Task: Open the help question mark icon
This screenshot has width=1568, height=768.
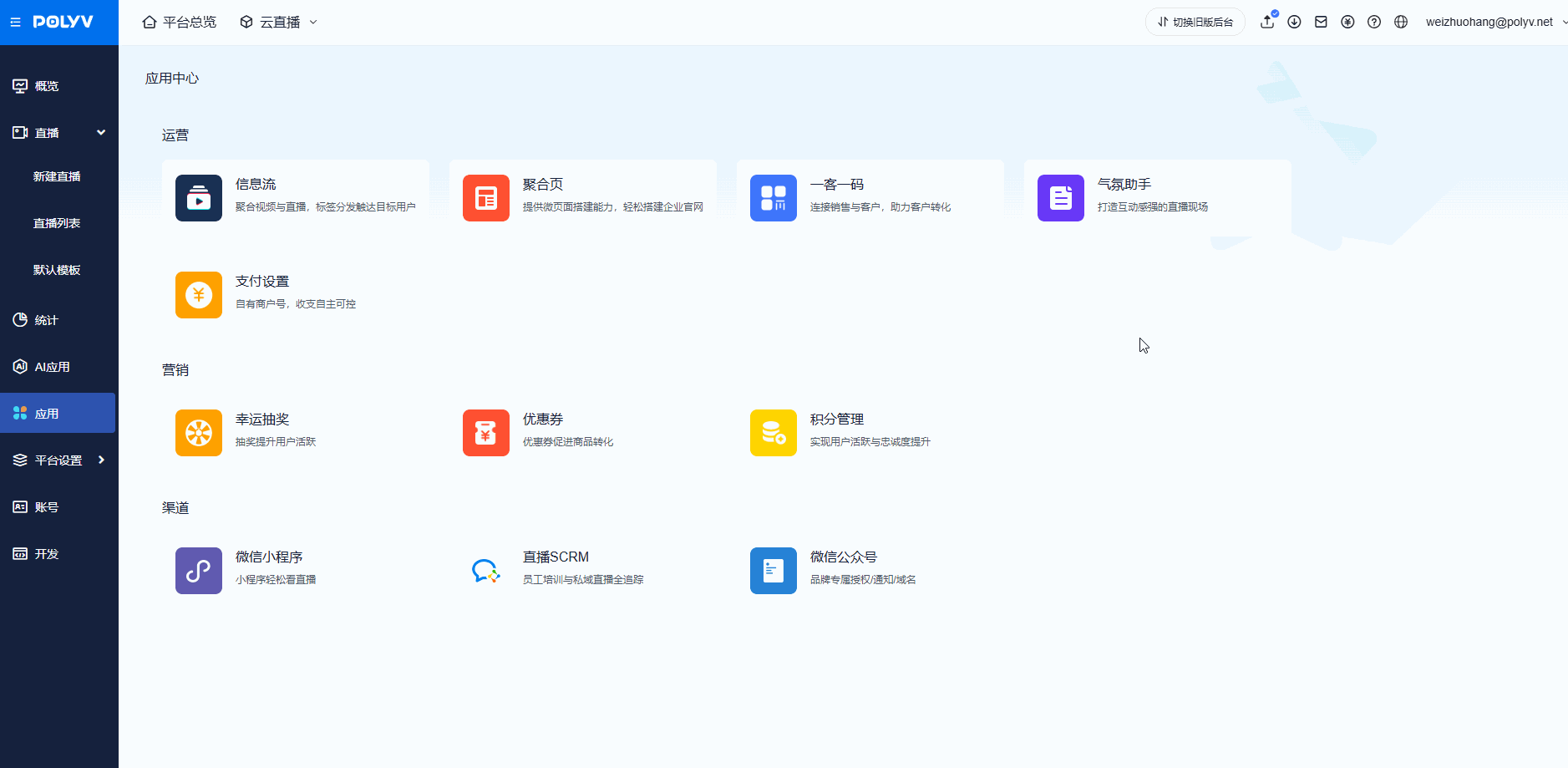Action: (1374, 22)
